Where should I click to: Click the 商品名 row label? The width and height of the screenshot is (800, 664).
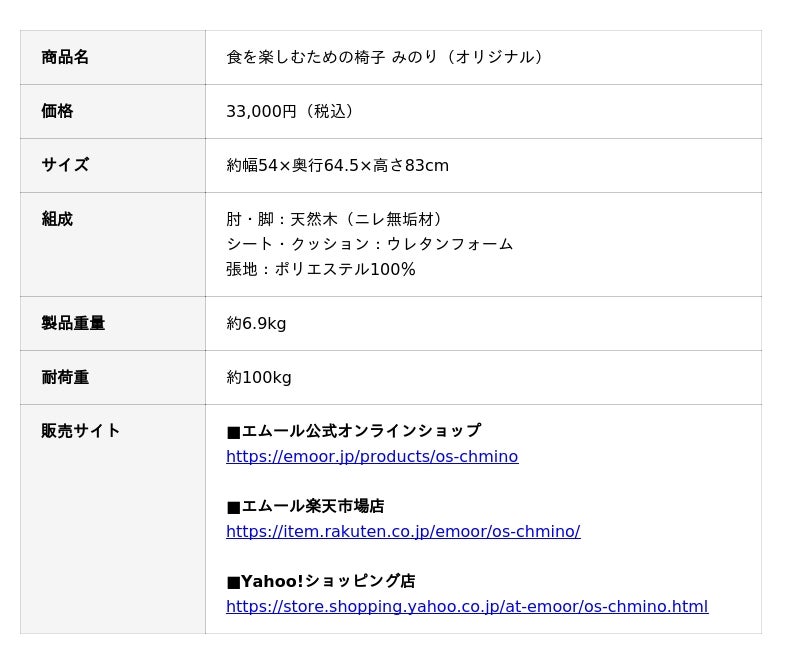click(x=65, y=57)
